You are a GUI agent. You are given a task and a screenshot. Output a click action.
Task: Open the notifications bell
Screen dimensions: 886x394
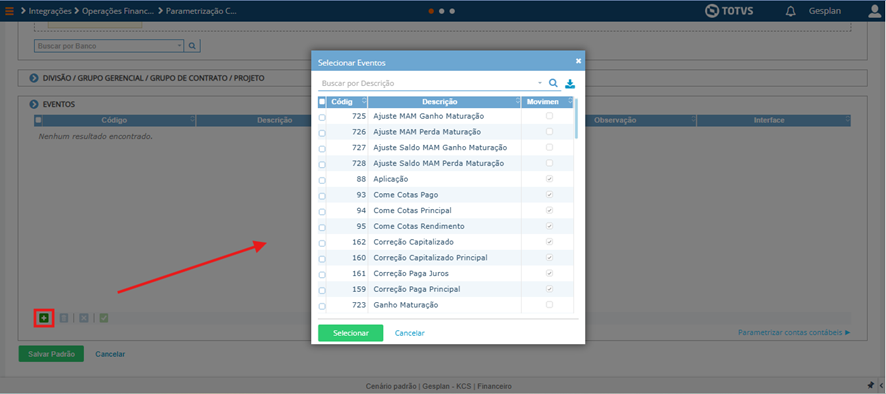791,11
